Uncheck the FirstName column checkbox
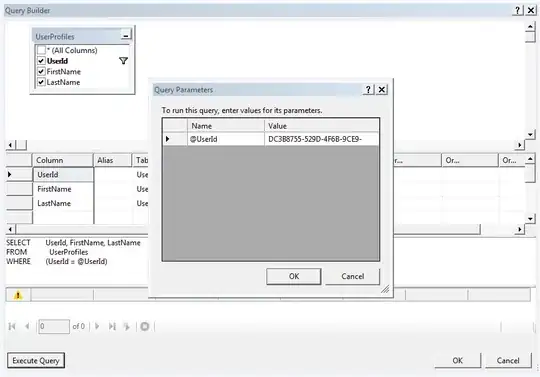Viewport: 540px width, 377px height. (x=41, y=72)
